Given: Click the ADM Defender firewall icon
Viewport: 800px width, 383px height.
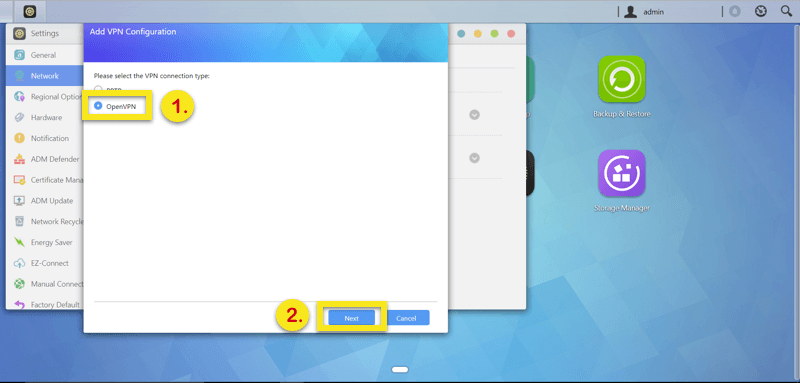Looking at the screenshot, I should click(19, 159).
